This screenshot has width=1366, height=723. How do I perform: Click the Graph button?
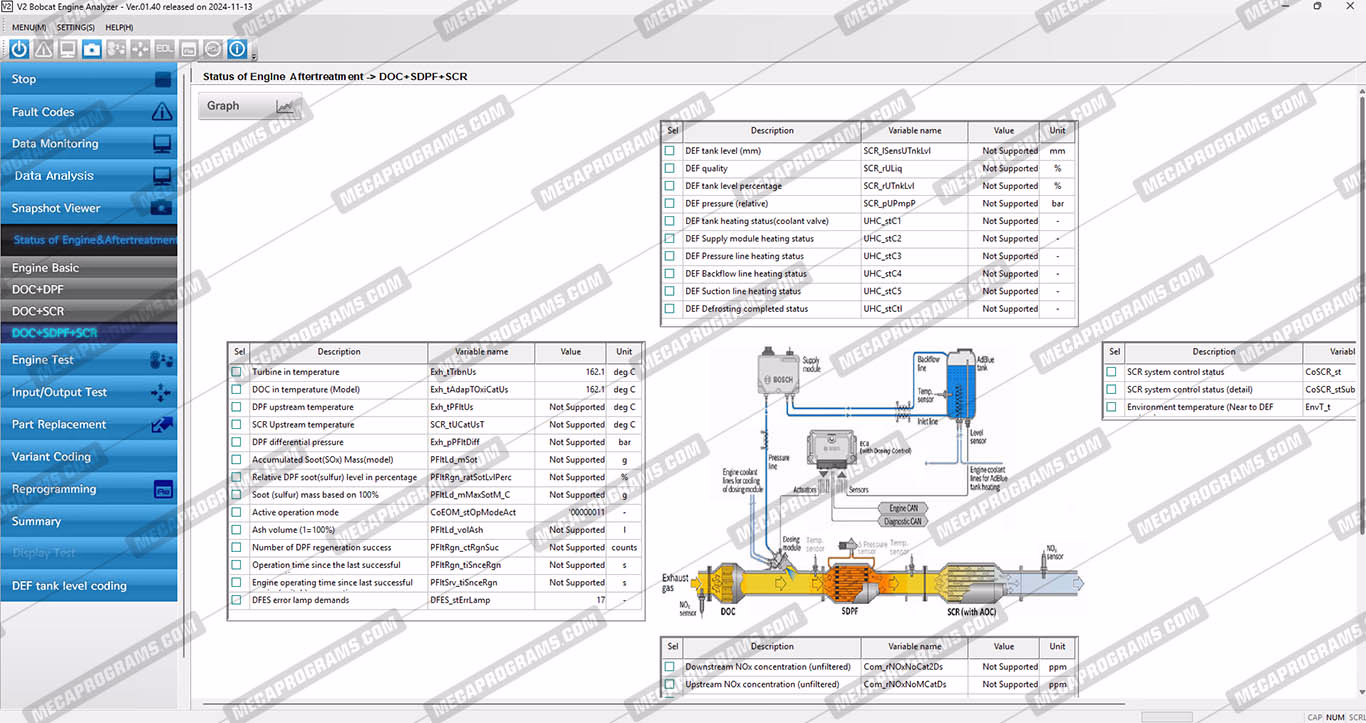point(250,106)
